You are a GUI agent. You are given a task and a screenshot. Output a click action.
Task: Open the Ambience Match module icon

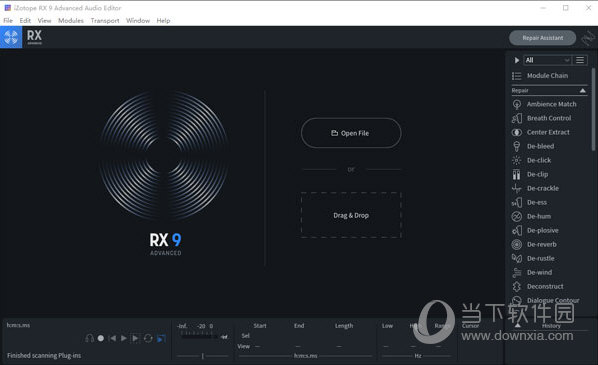pos(517,104)
